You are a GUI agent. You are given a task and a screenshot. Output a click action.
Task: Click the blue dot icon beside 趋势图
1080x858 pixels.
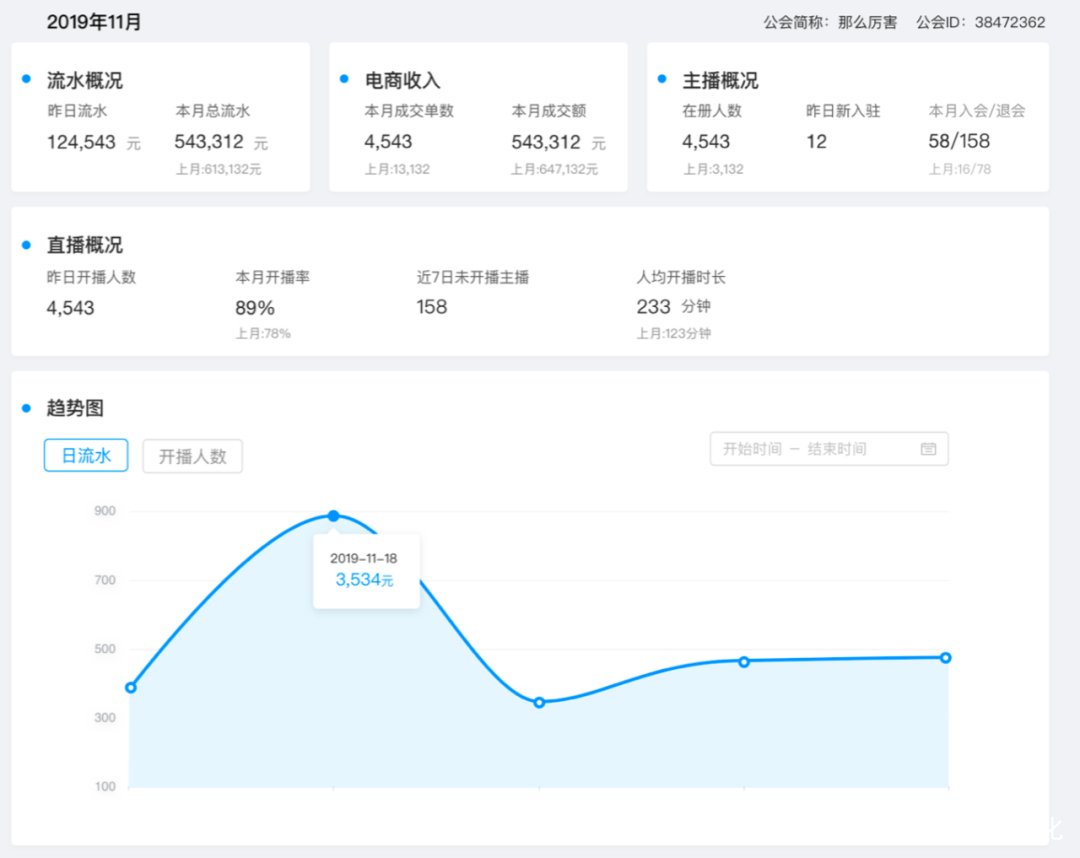click(x=28, y=408)
